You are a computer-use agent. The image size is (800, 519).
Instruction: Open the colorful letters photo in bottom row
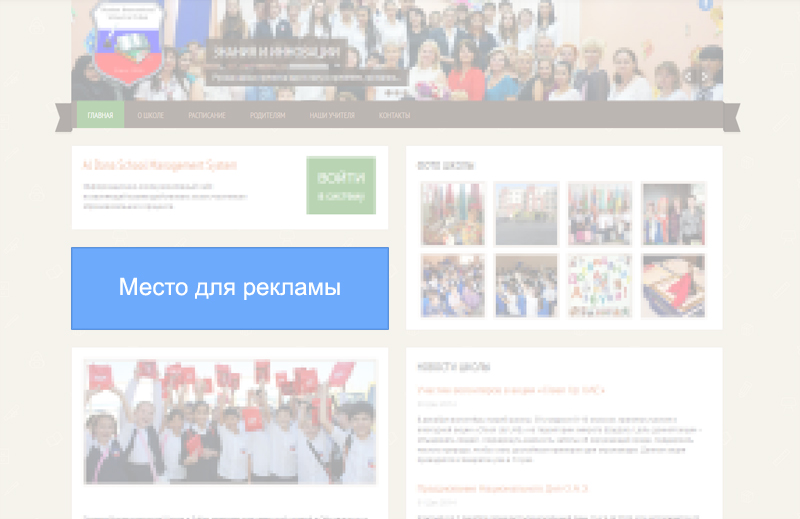coord(599,285)
